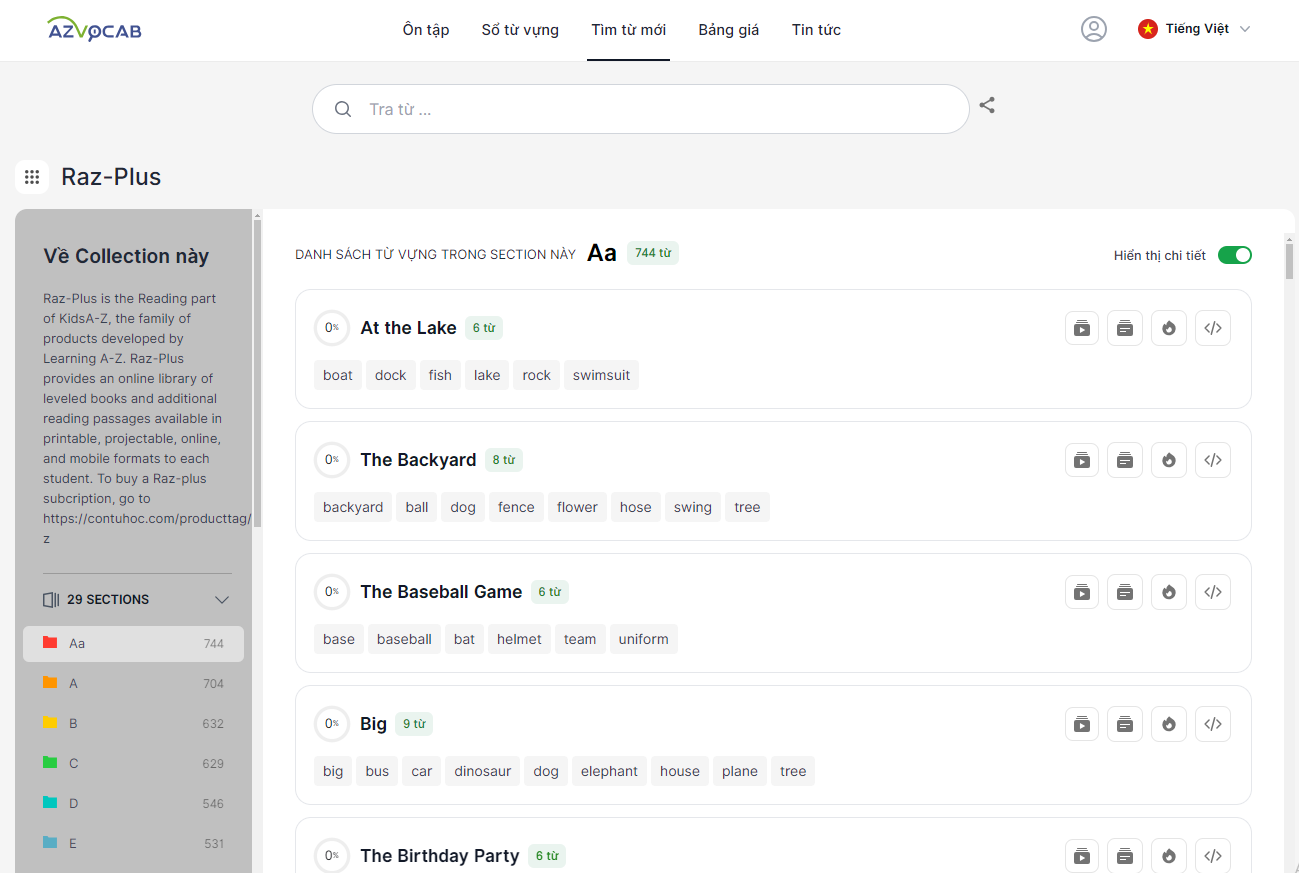Select section E with blue folder
This screenshot has height=873, width=1299.
(133, 844)
